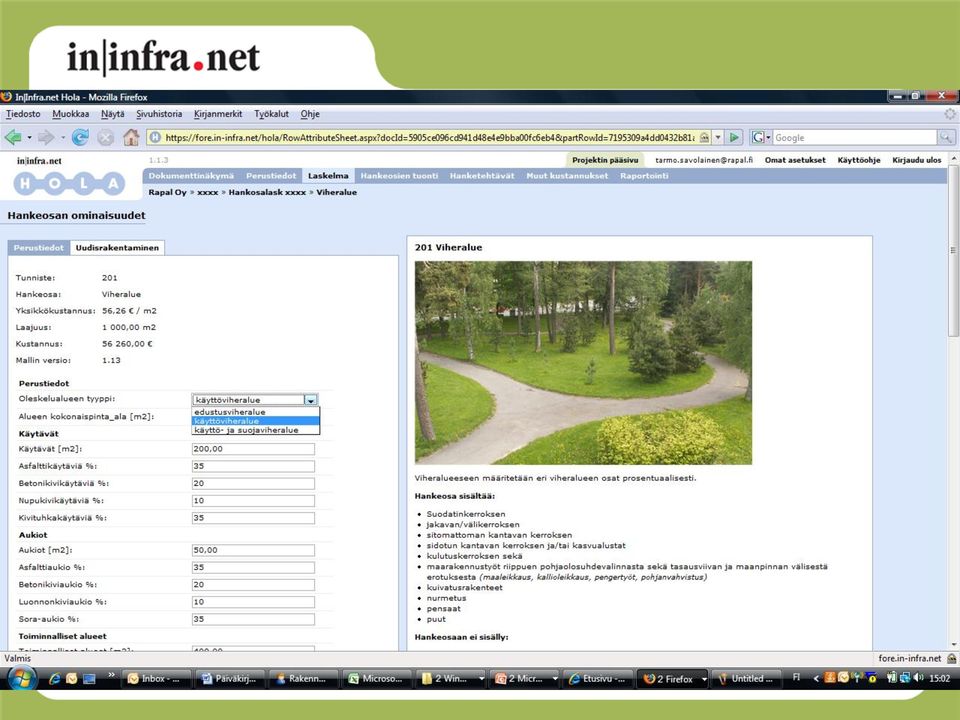
Task: Click the Firefox Forward arrow button
Action: 46,138
